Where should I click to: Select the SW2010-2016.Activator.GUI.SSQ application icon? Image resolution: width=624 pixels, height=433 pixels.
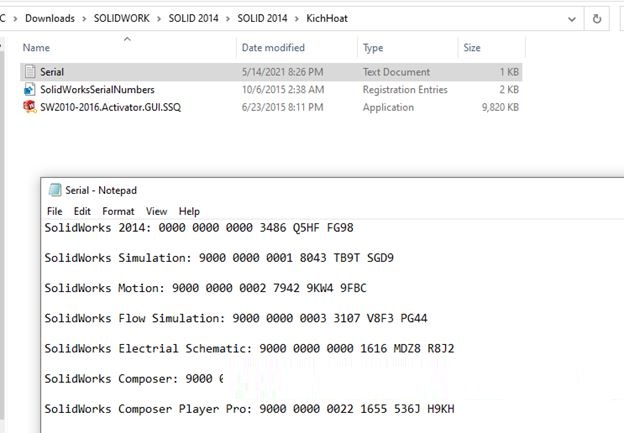(29, 107)
